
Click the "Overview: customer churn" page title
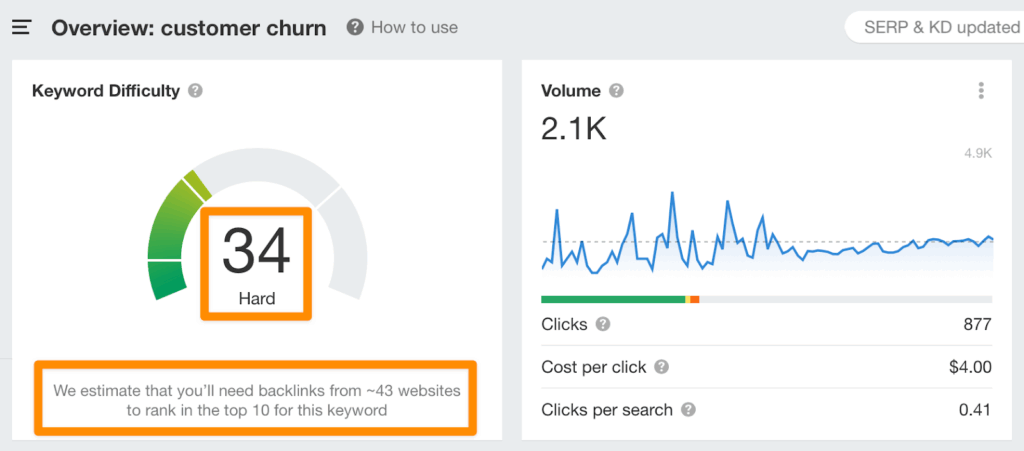coord(189,28)
